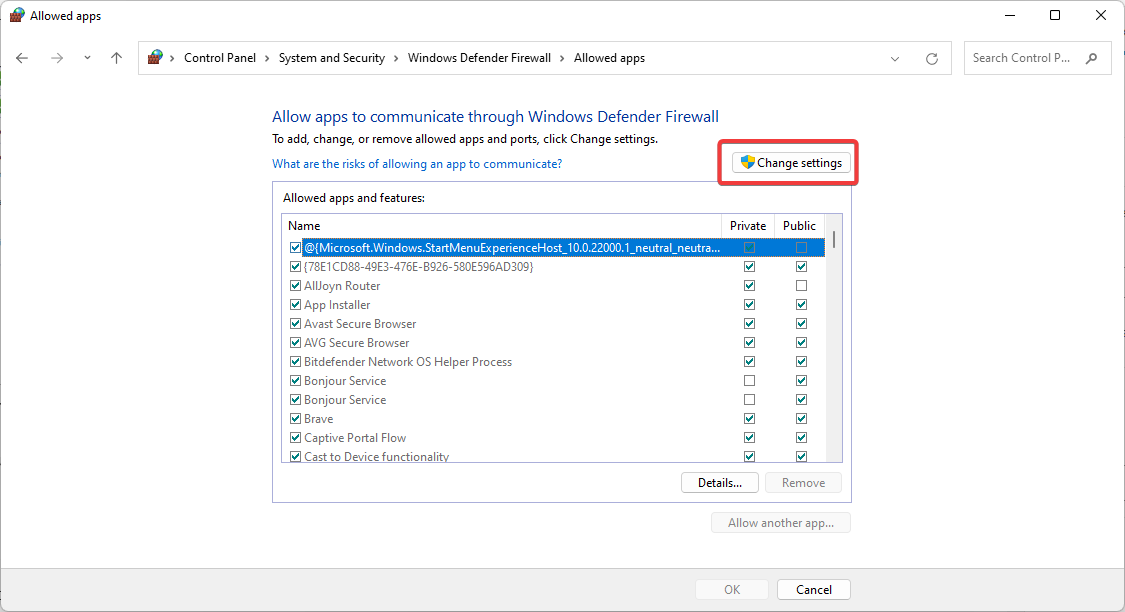Select Cast to Device functionality row text
The image size is (1125, 612).
tap(376, 456)
